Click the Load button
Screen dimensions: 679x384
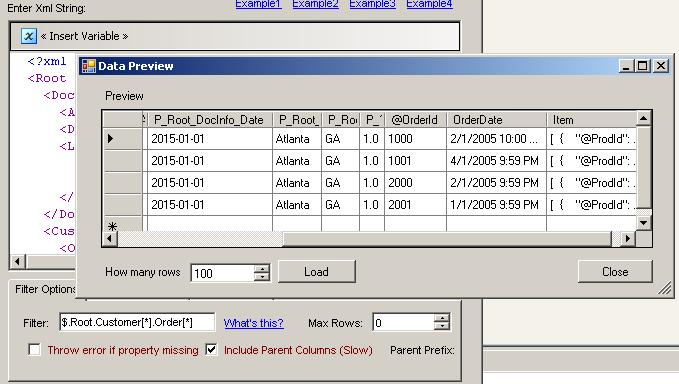click(x=317, y=271)
